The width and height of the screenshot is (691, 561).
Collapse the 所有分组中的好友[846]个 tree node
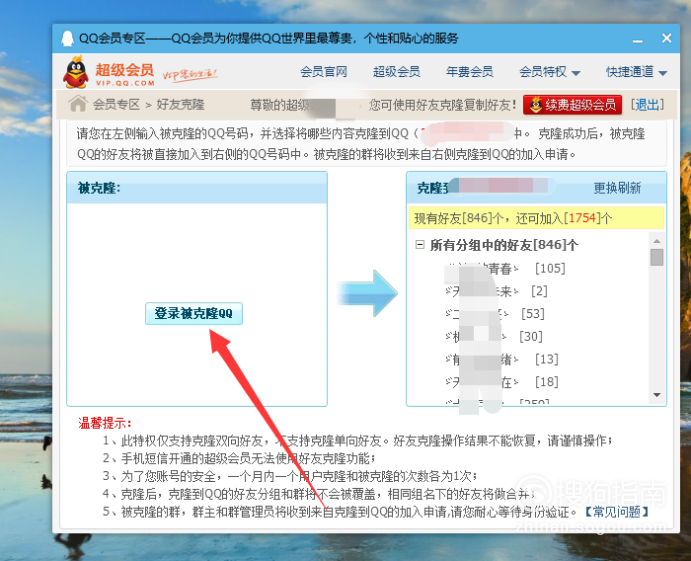(420, 245)
